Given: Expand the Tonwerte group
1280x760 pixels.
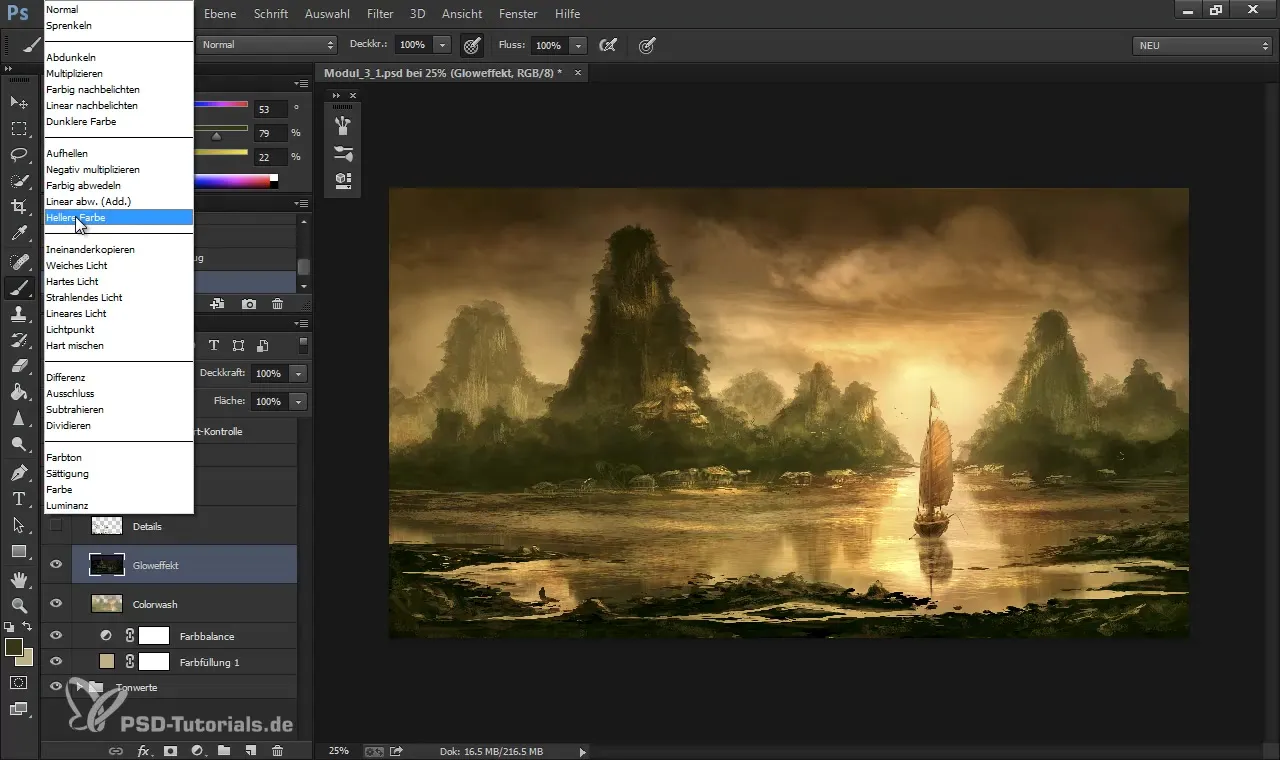Looking at the screenshot, I should point(80,687).
